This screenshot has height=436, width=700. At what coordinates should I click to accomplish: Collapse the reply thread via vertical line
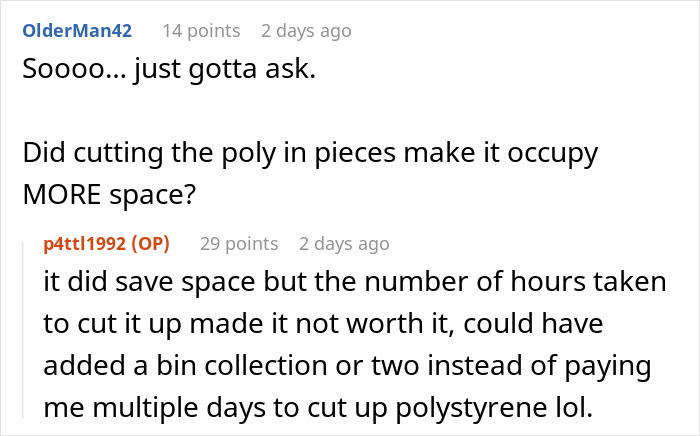(x=23, y=330)
